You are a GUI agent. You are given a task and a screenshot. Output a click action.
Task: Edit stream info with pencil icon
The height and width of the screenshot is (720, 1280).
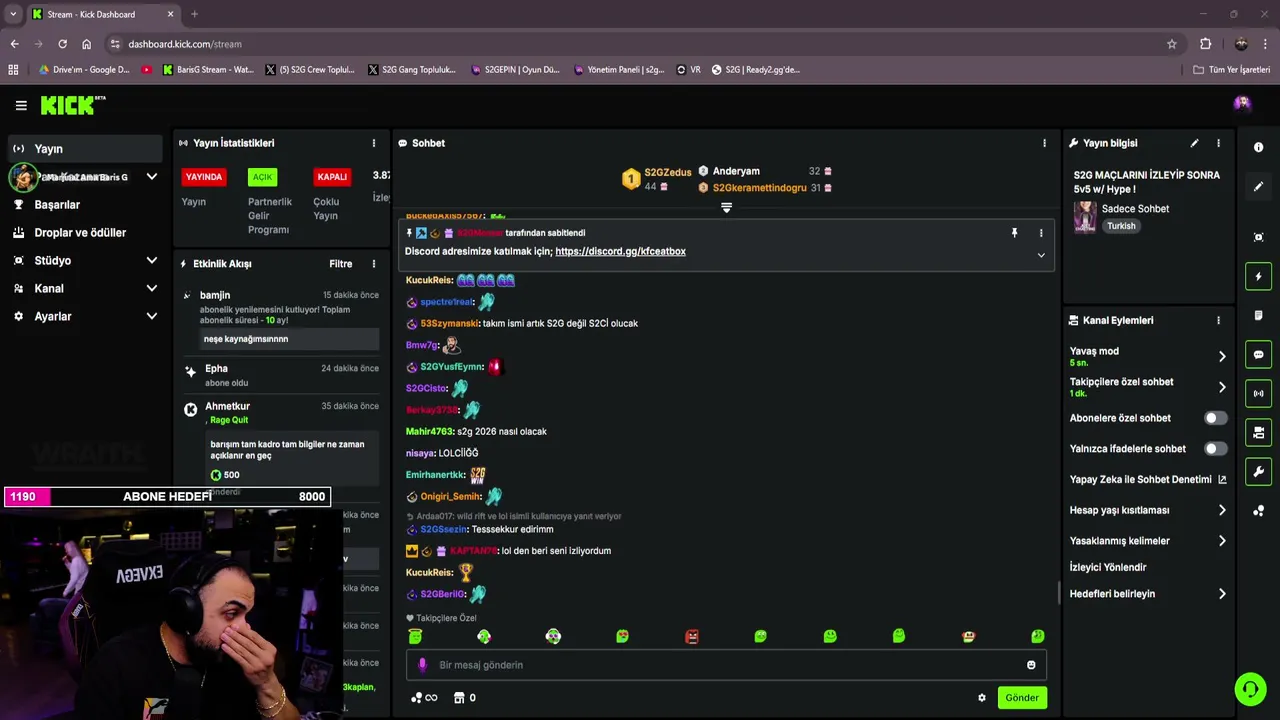tap(1194, 143)
